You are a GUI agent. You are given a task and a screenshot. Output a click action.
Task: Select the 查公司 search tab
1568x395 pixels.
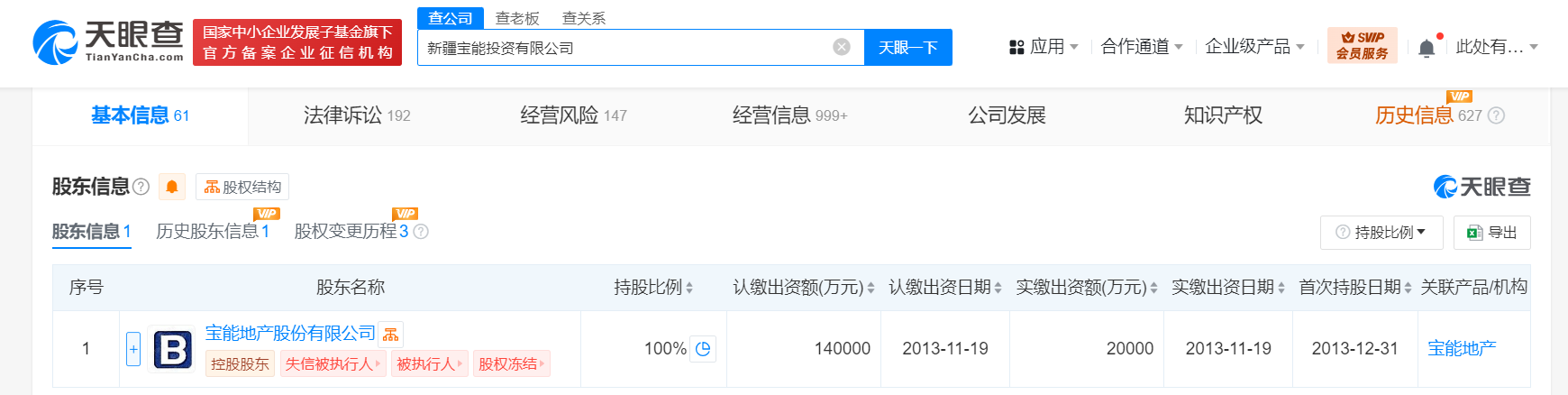[x=451, y=18]
